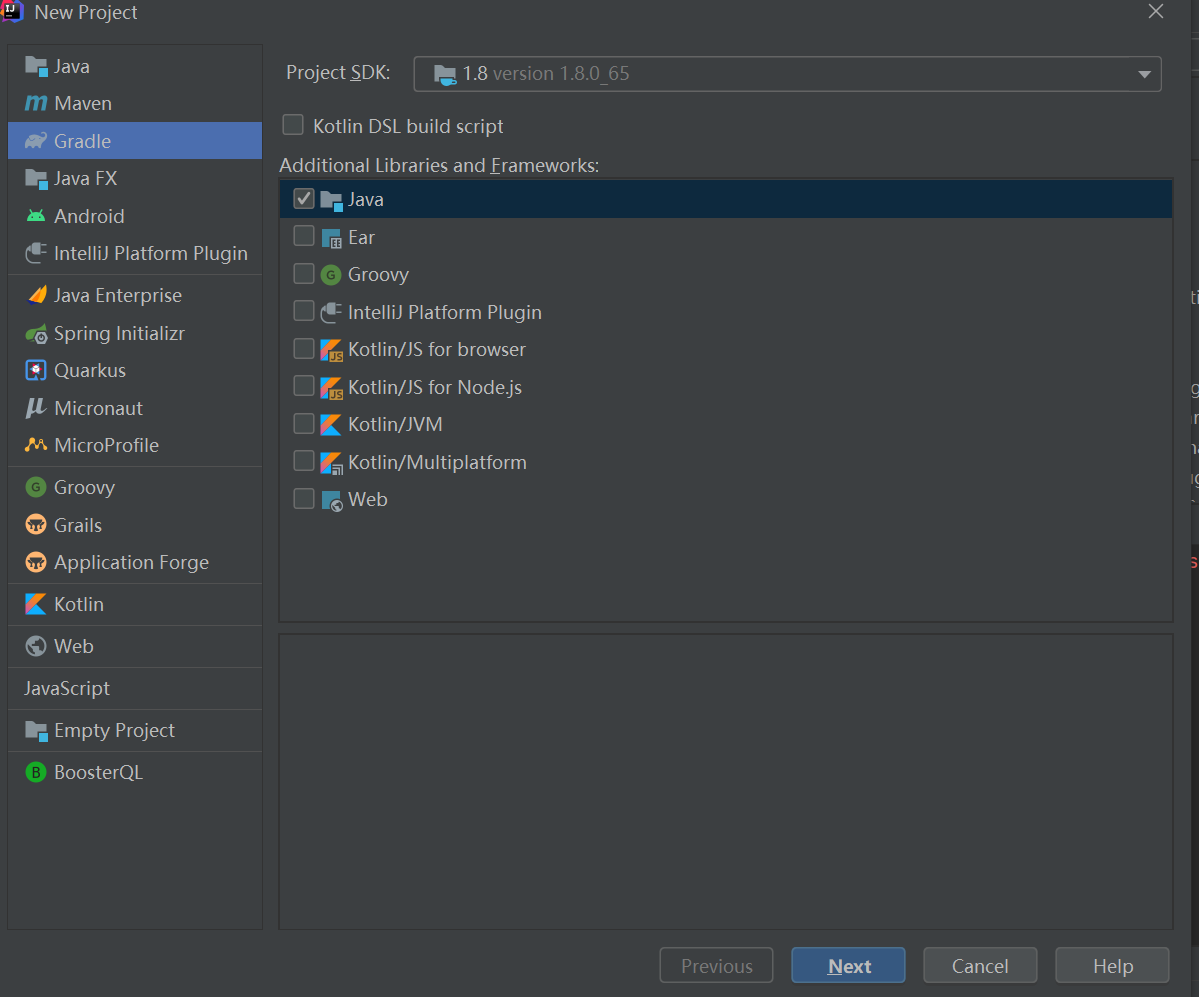Click the Quarkus icon

(x=36, y=370)
